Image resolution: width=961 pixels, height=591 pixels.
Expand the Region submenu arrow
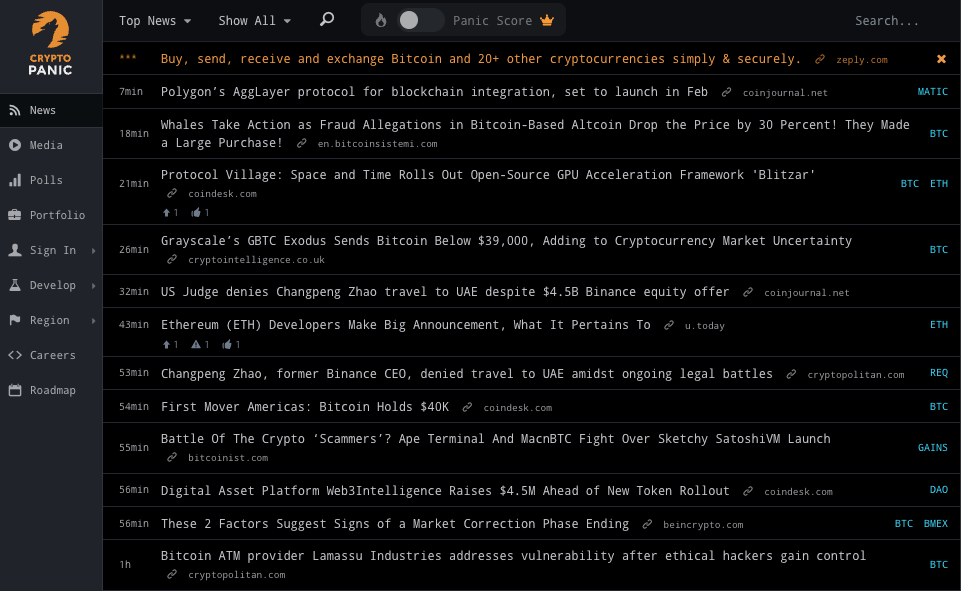coord(94,320)
